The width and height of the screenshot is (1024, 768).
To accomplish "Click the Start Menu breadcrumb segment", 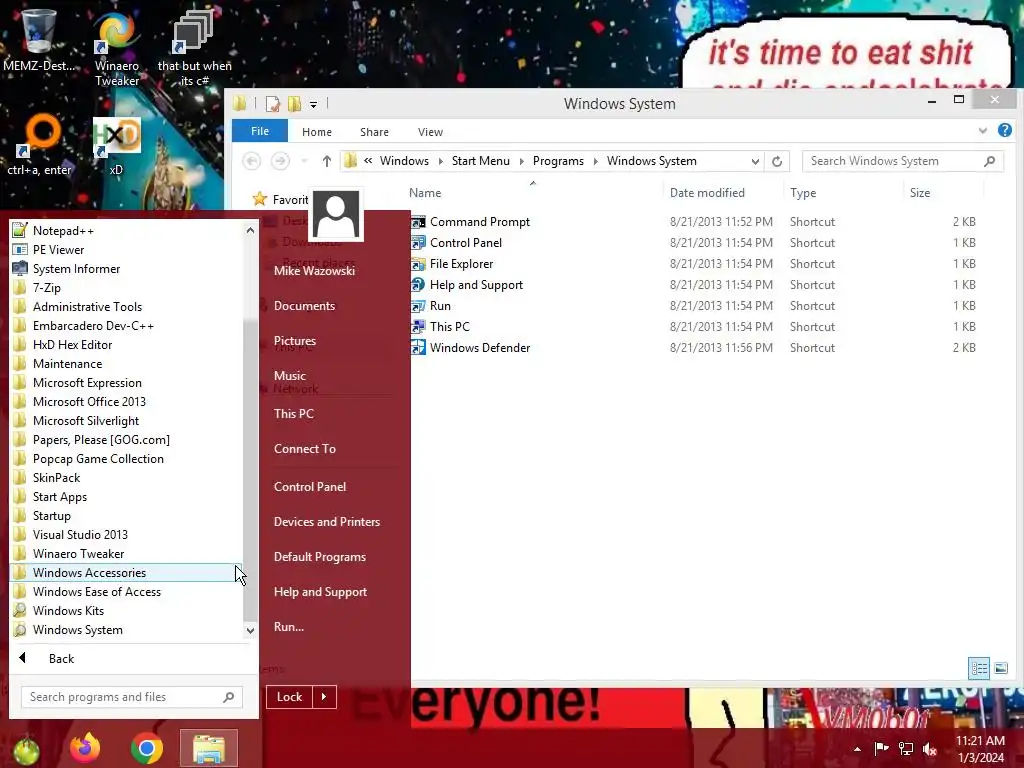I will pyautogui.click(x=481, y=161).
